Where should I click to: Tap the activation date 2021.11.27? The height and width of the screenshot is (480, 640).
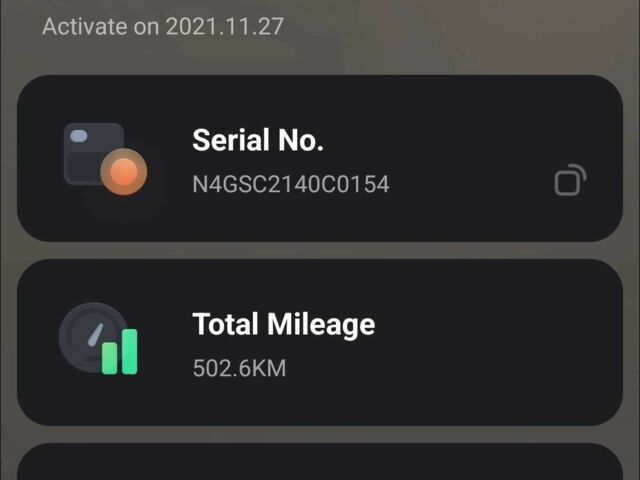click(224, 25)
